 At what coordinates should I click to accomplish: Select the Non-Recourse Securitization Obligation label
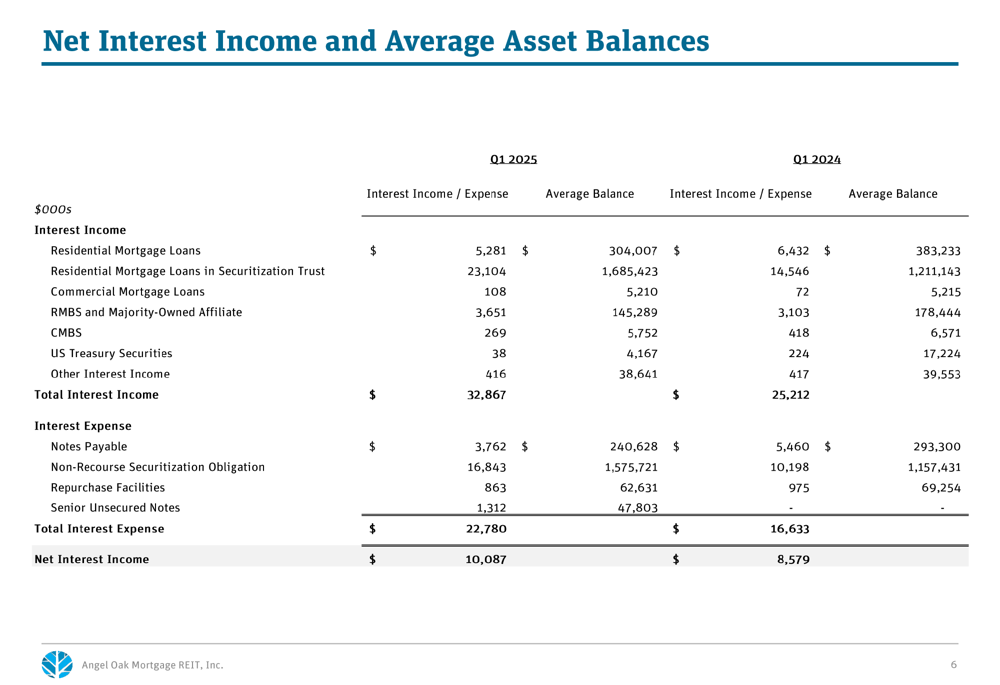[x=158, y=467]
